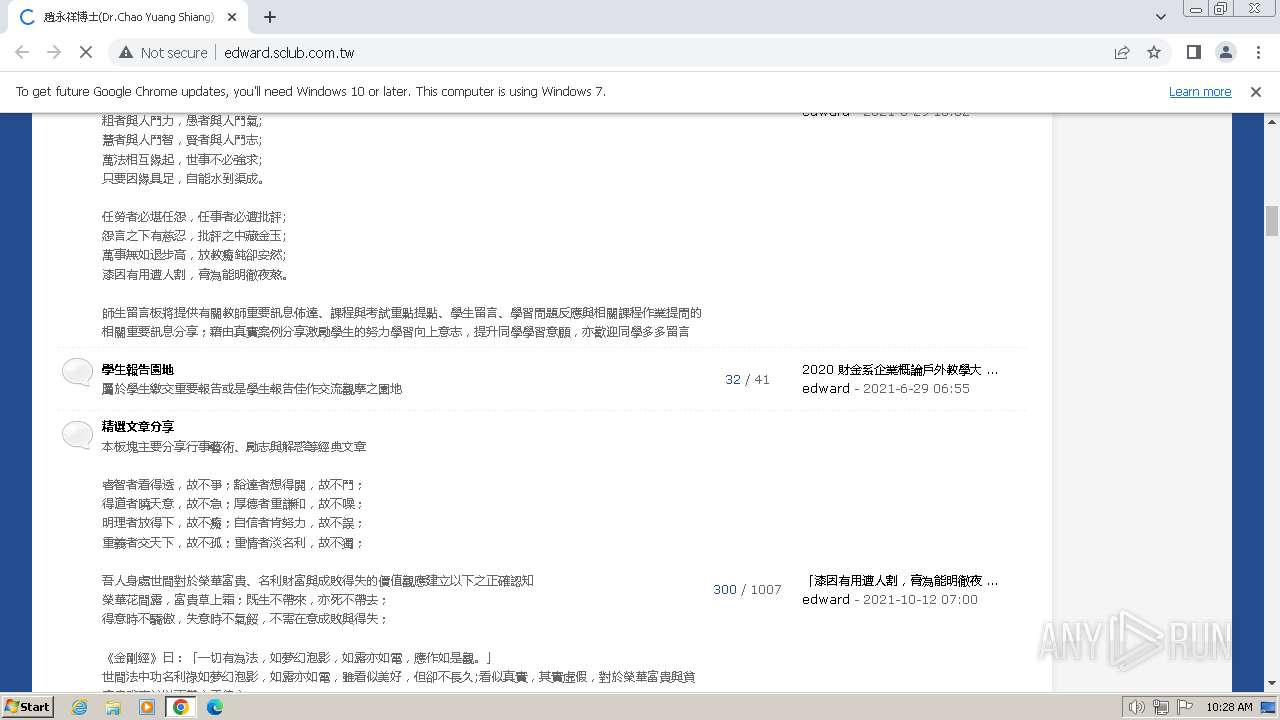The height and width of the screenshot is (720, 1280).
Task: Open the Windows Start menu
Action: pos(27,706)
